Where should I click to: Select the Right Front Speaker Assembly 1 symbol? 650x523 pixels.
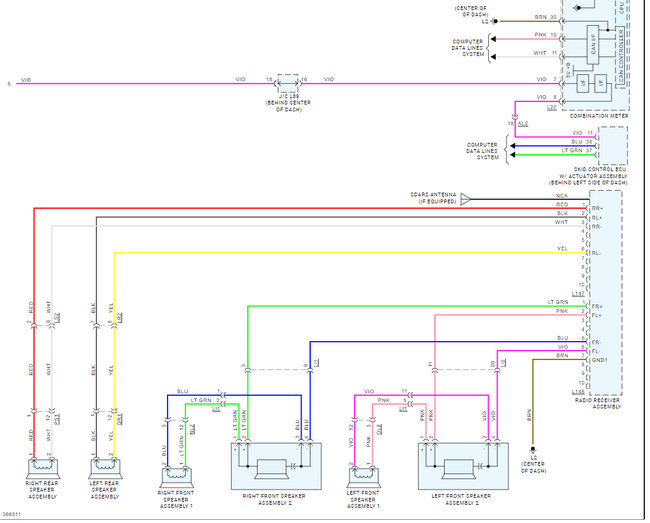point(176,477)
